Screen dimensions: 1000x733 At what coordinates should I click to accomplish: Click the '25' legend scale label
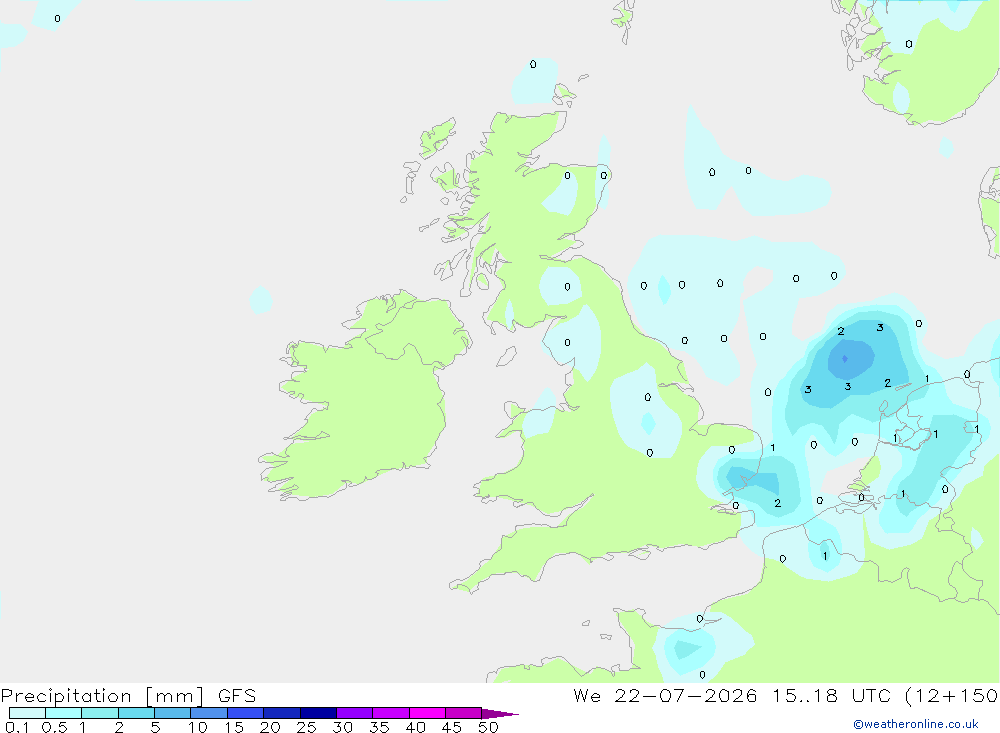click(x=307, y=727)
